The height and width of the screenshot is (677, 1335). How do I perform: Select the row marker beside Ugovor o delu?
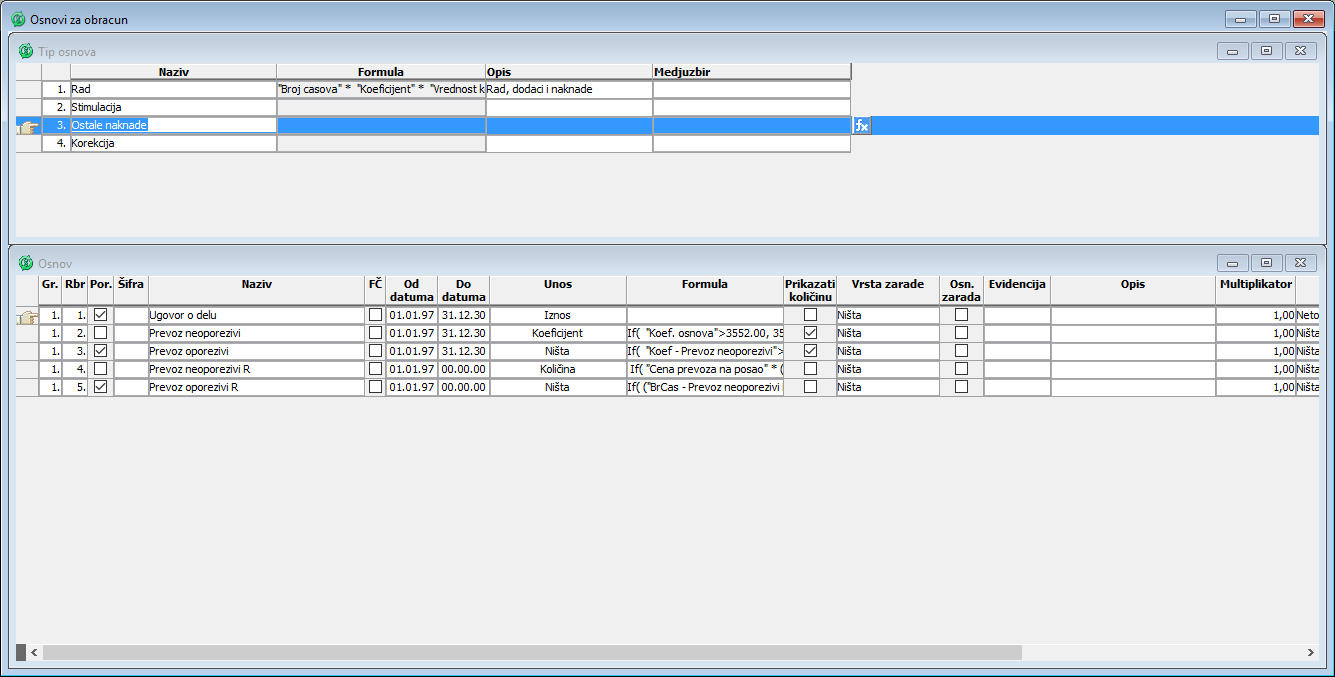pos(27,316)
